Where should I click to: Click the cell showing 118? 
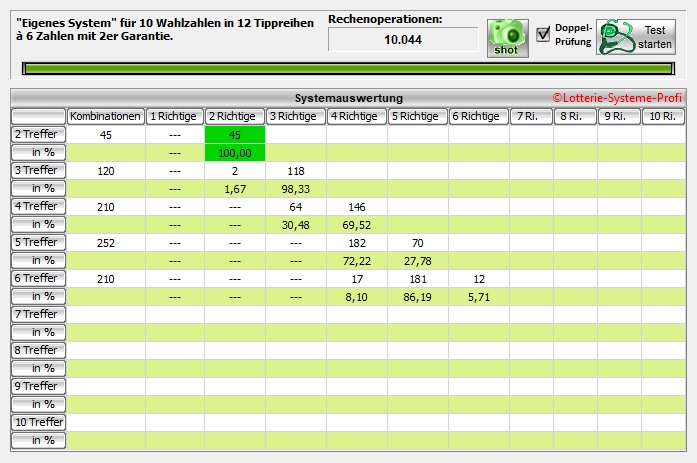[x=296, y=171]
